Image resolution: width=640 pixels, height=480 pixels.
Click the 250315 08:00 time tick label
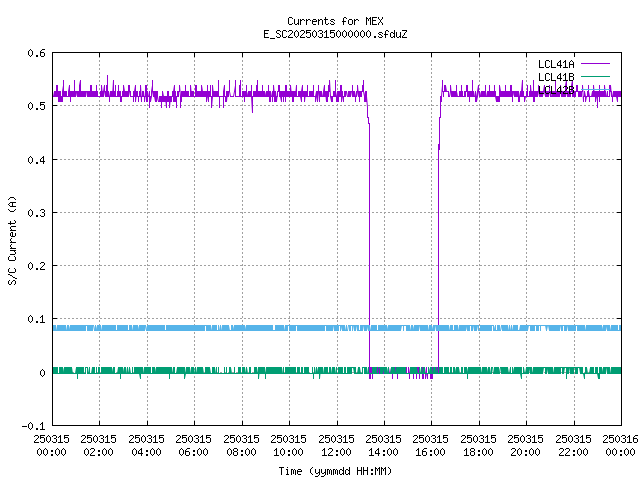(241, 445)
